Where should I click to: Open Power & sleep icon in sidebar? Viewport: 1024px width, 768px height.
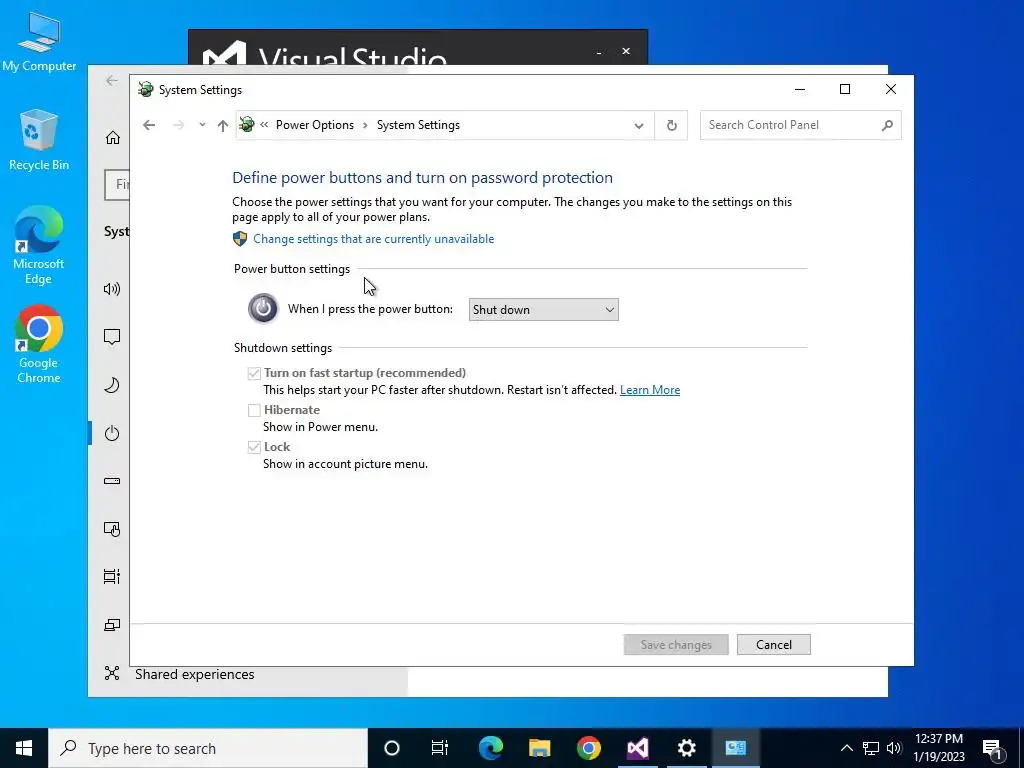[112, 433]
